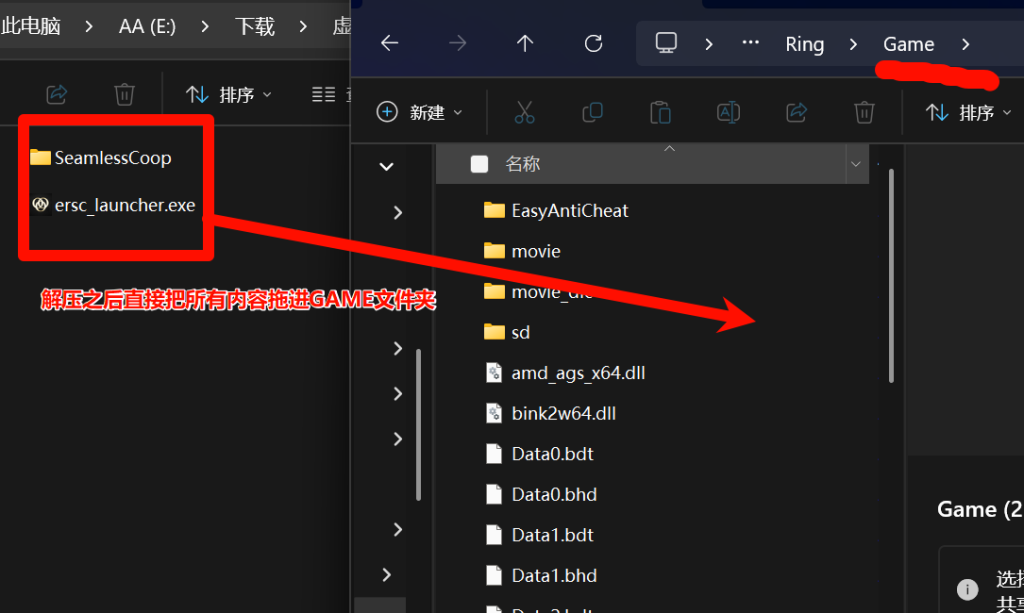Click AA (E:) breadcrumb in the left window
The height and width of the screenshot is (613, 1024).
click(x=147, y=26)
